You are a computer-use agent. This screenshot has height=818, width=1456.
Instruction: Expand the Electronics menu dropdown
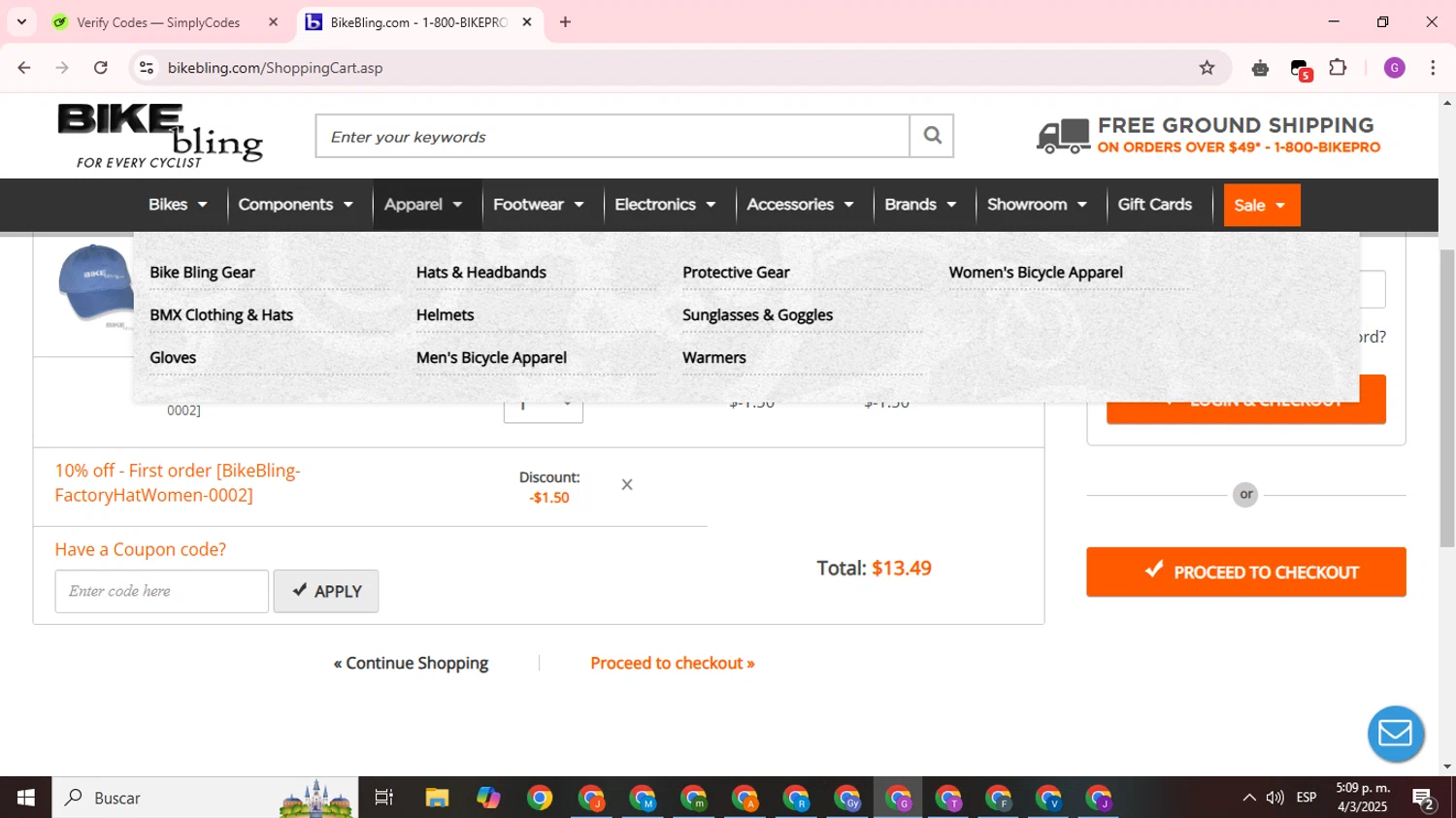coord(665,205)
